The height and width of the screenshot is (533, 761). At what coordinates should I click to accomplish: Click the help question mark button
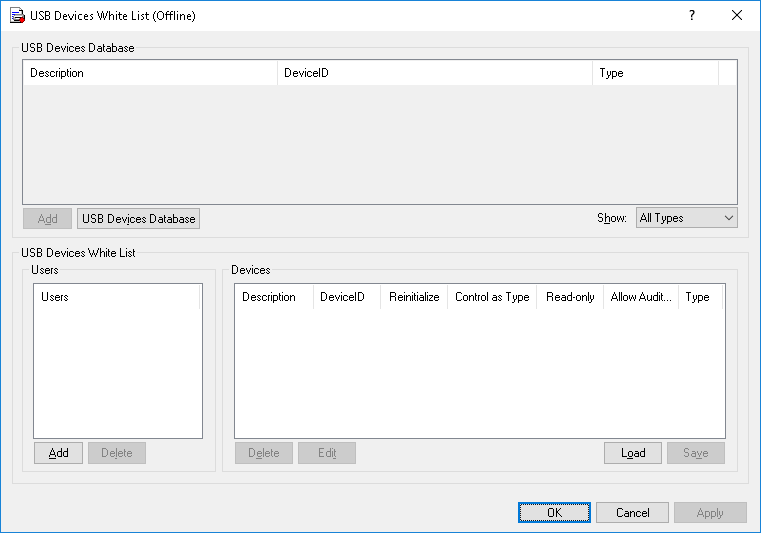pos(692,16)
